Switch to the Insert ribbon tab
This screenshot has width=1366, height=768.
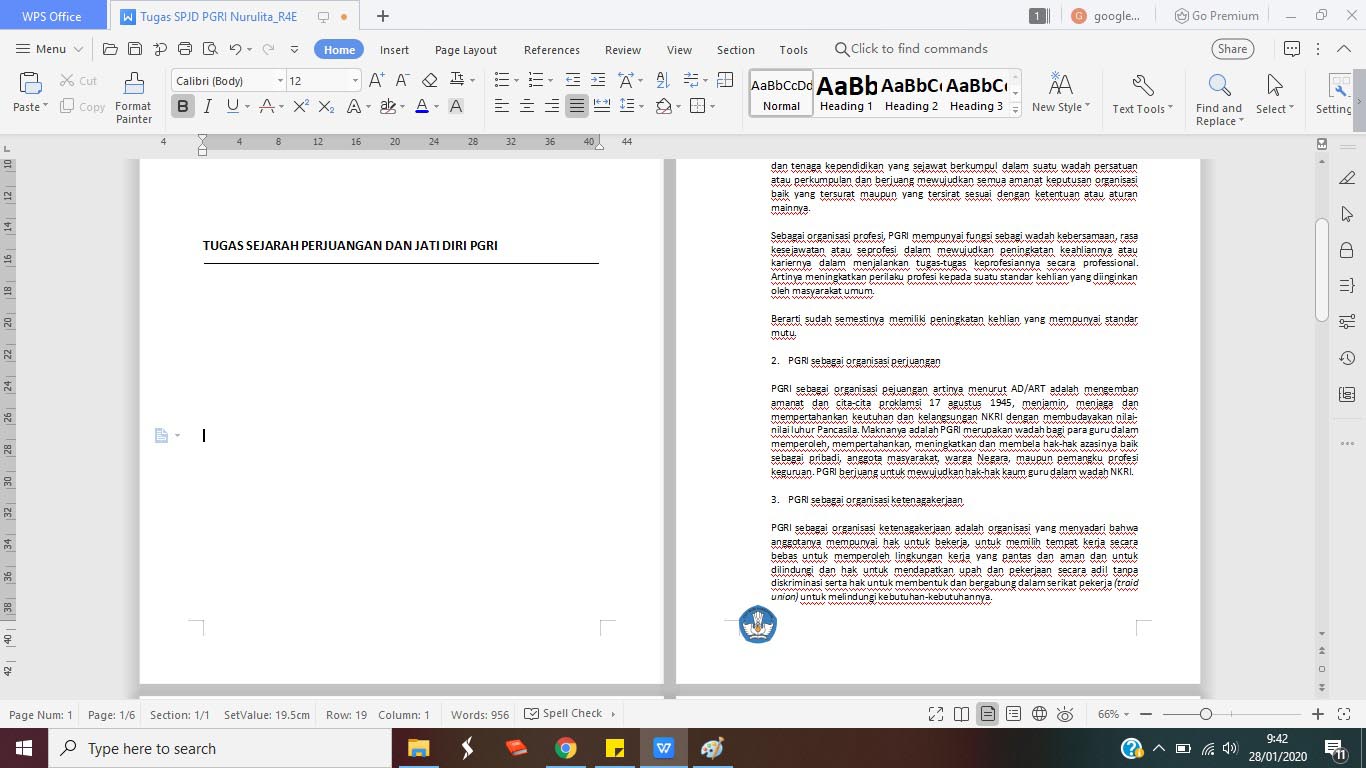click(x=394, y=49)
